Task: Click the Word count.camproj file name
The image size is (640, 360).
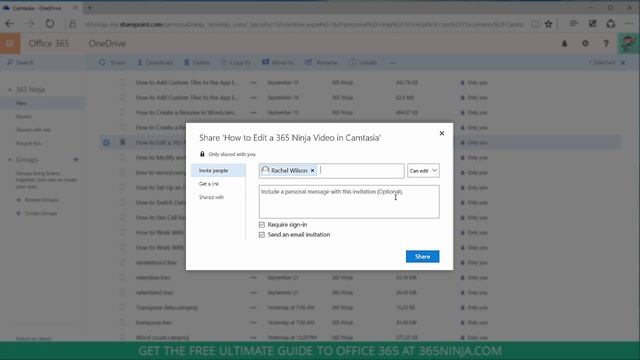Action: tap(162, 338)
